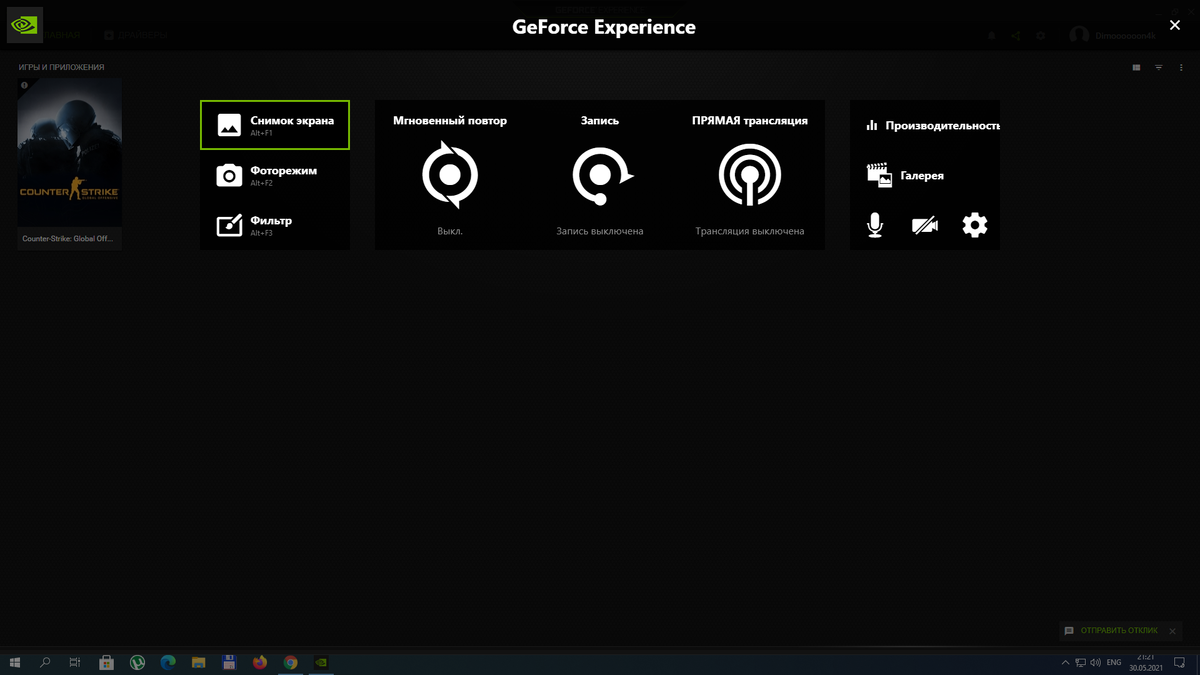
Task: Take a screenshot with Снимок экрана
Action: 275,125
